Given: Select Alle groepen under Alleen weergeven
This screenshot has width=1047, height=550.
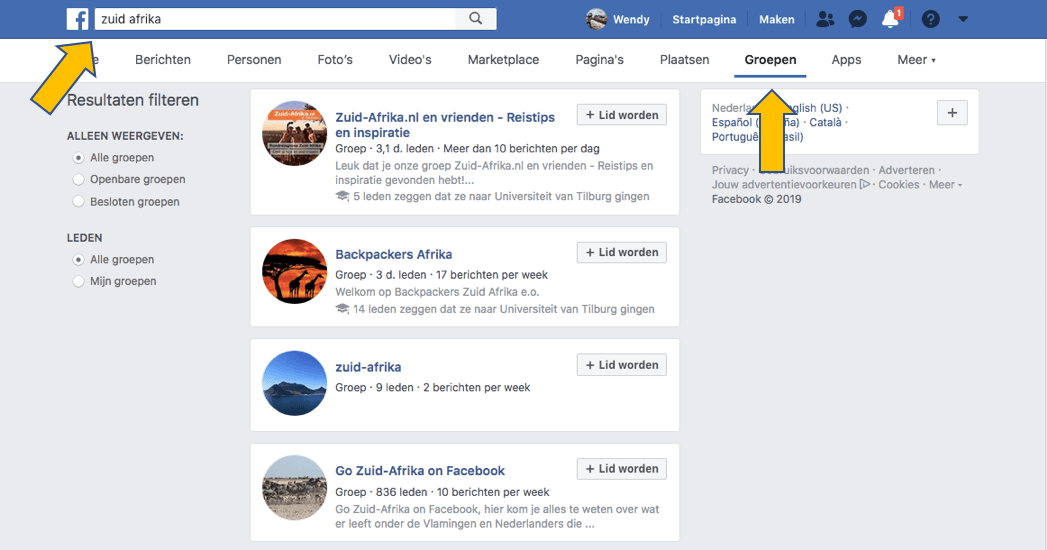Looking at the screenshot, I should [78, 158].
